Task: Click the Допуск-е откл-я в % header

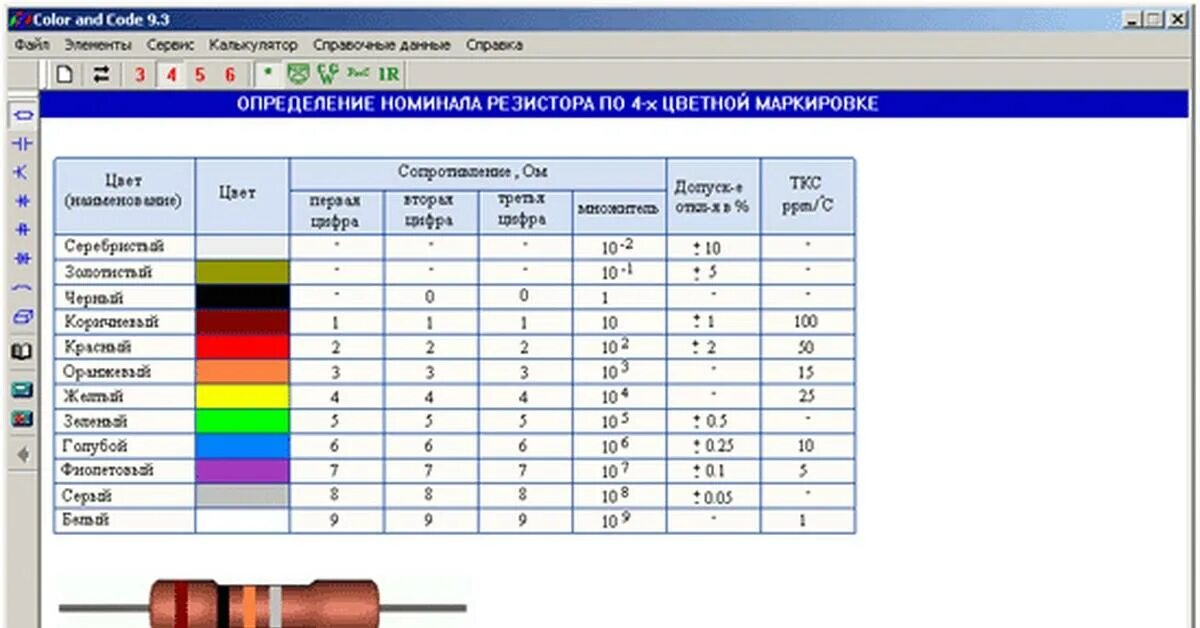Action: (713, 195)
